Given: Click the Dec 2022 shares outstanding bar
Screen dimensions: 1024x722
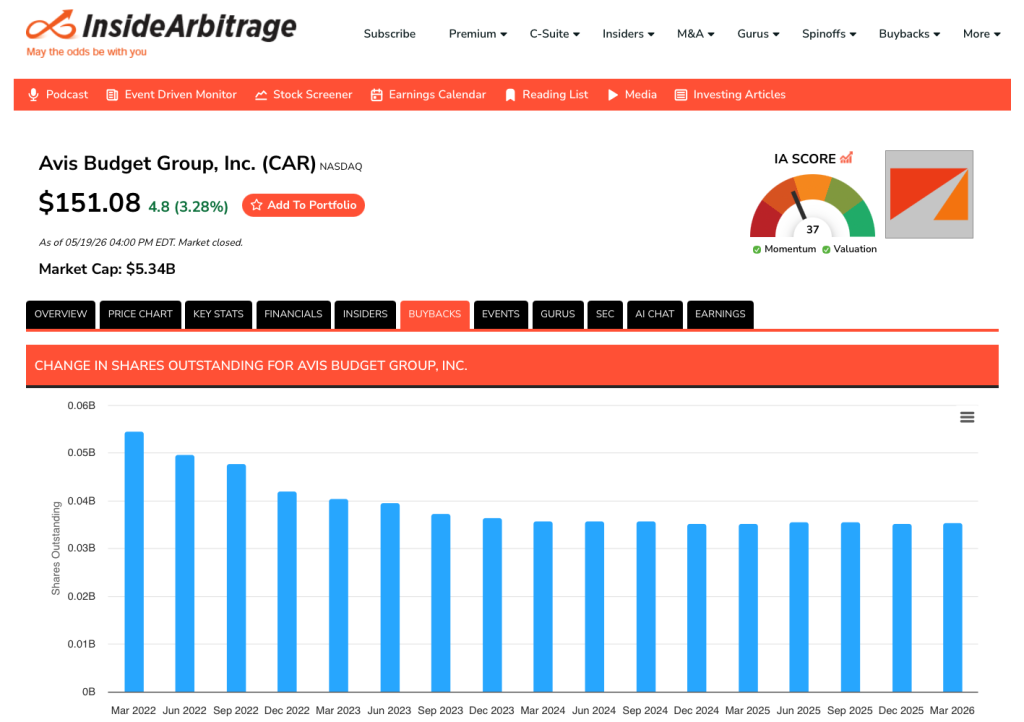Looking at the screenshot, I should [287, 591].
